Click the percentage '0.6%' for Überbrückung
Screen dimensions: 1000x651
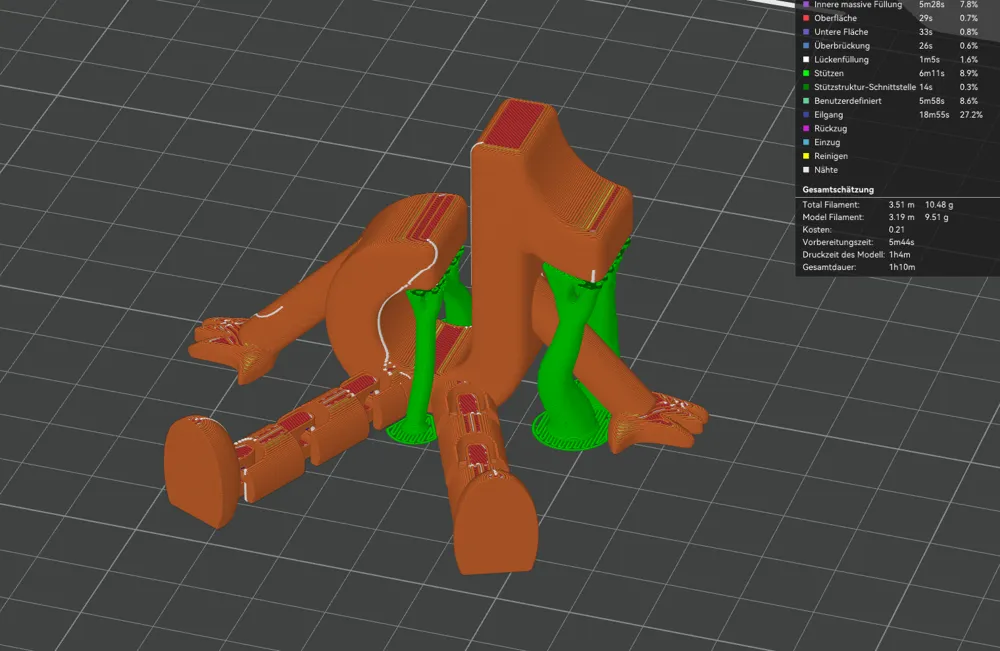(969, 46)
